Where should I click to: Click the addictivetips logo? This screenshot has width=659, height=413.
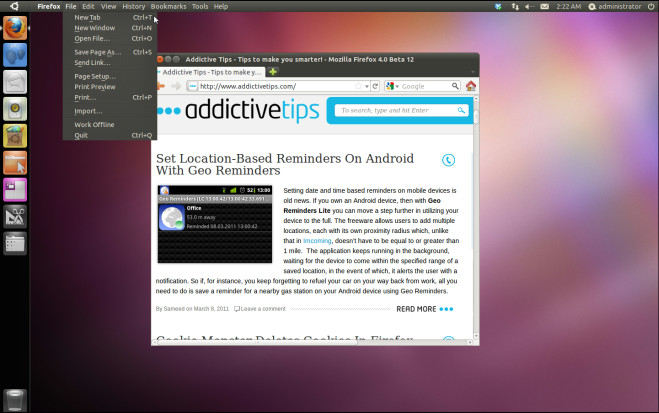click(239, 110)
